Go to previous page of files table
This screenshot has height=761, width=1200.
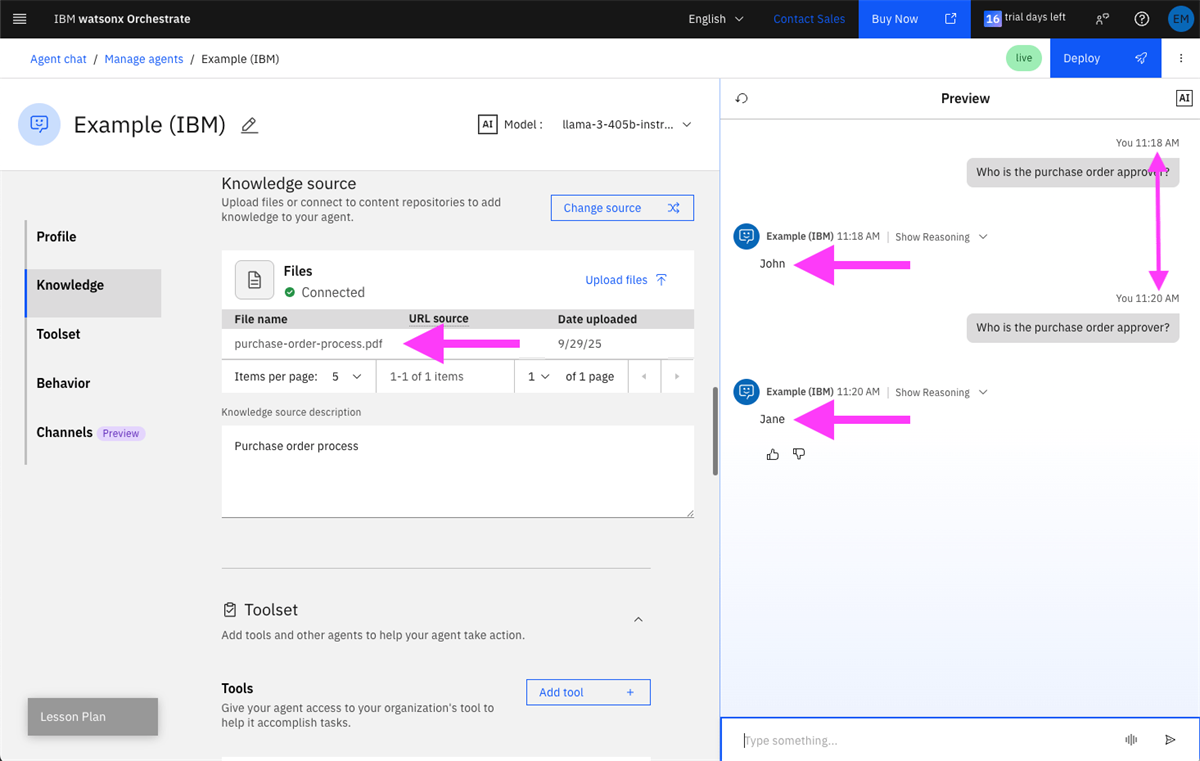tap(643, 377)
